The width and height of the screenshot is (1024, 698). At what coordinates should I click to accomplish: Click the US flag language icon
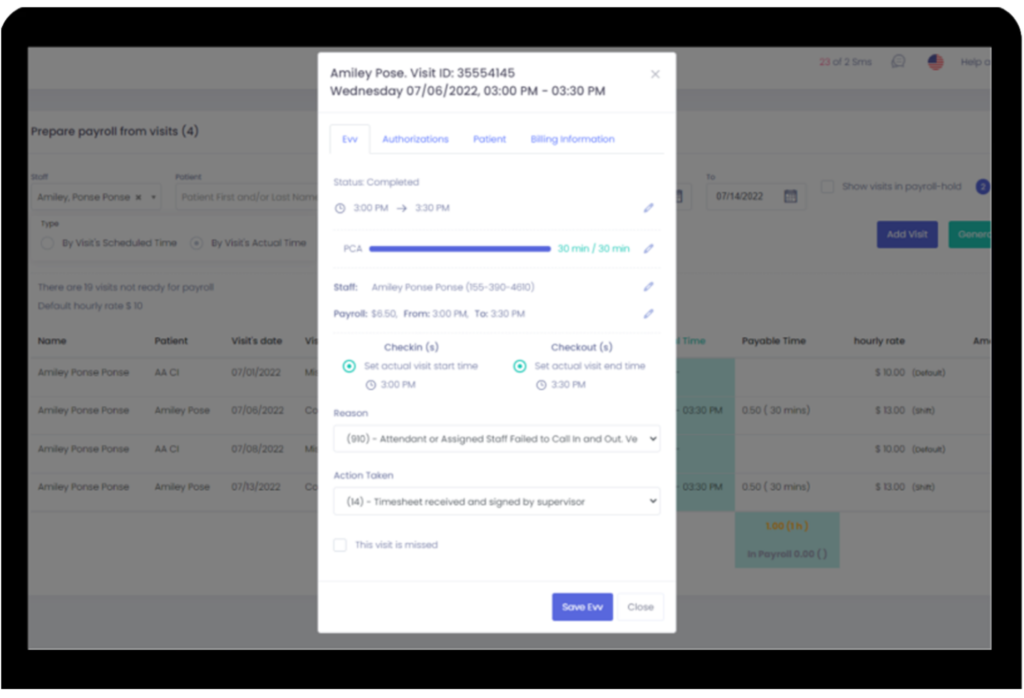coord(935,62)
